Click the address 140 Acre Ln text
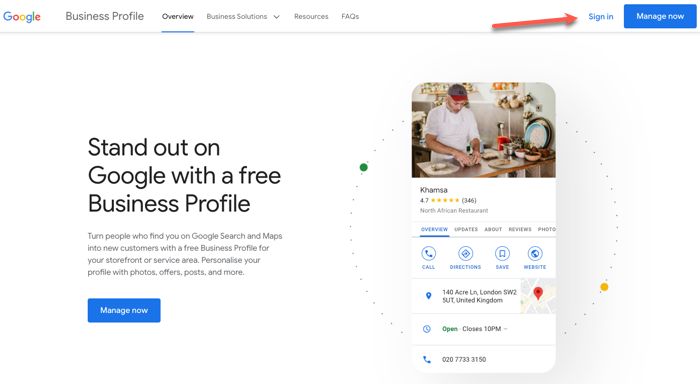The width and height of the screenshot is (700, 384). click(x=479, y=296)
